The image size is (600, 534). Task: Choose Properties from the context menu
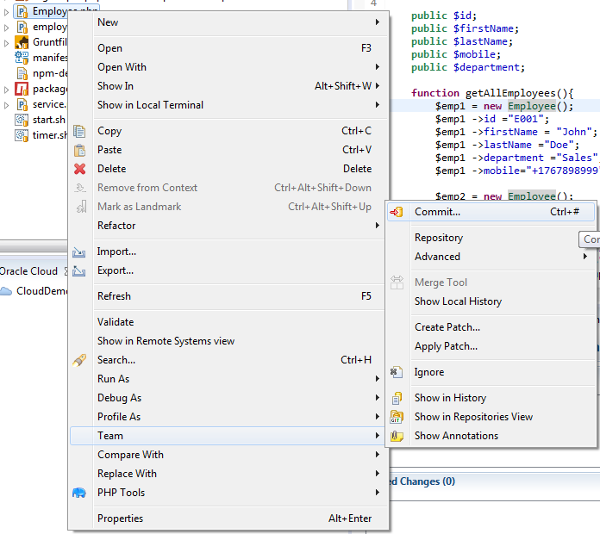click(120, 518)
